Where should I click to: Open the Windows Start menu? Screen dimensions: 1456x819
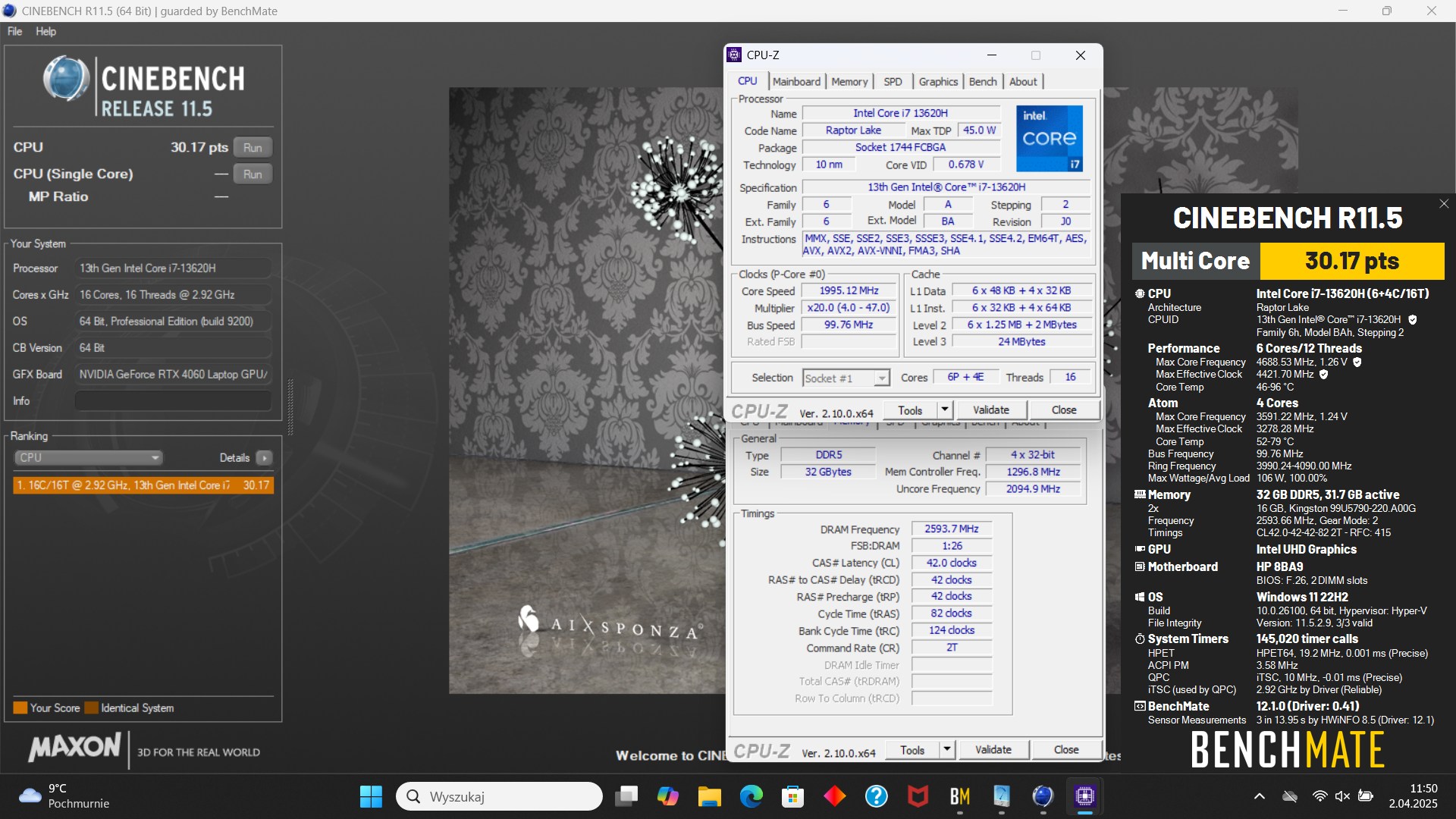pyautogui.click(x=371, y=796)
